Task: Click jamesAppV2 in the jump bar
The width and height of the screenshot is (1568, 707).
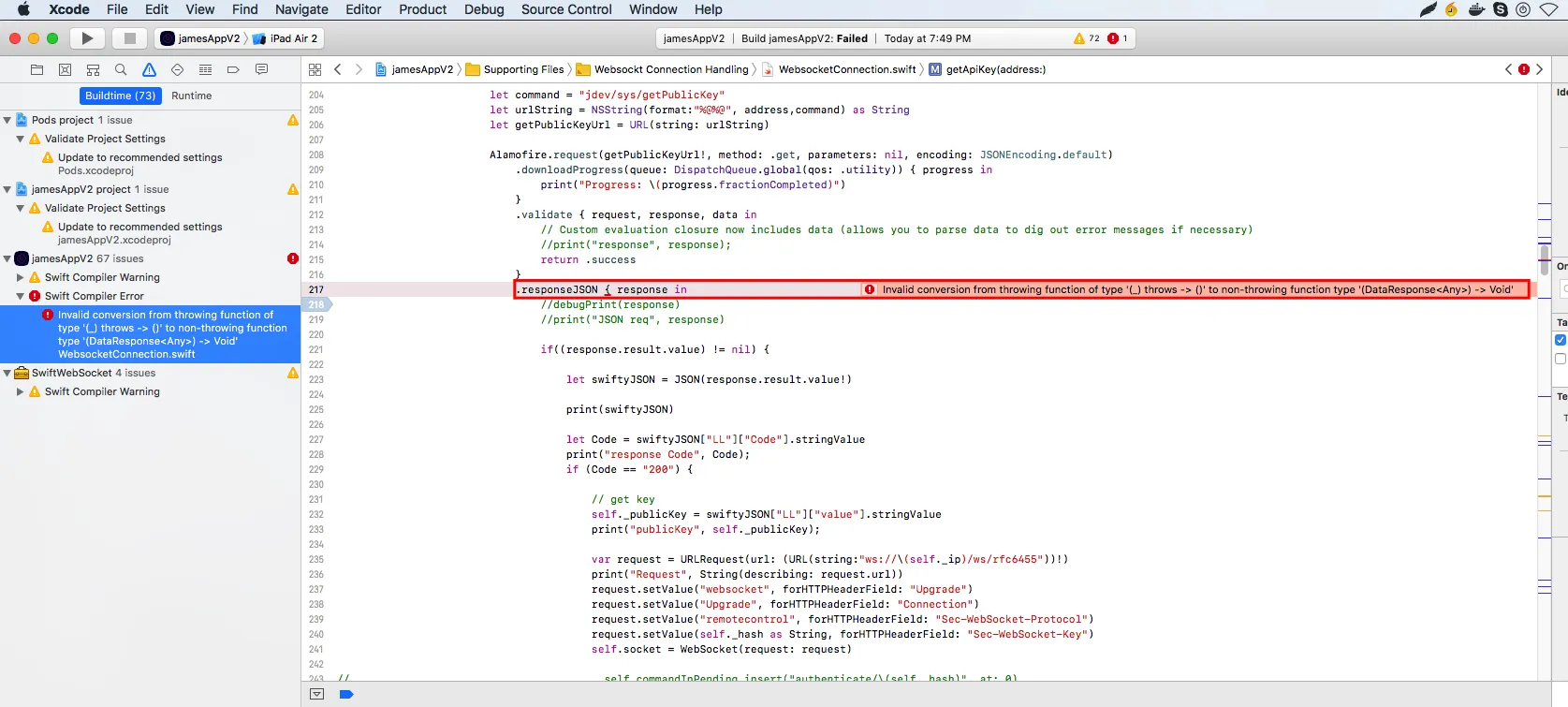Action: (x=414, y=69)
